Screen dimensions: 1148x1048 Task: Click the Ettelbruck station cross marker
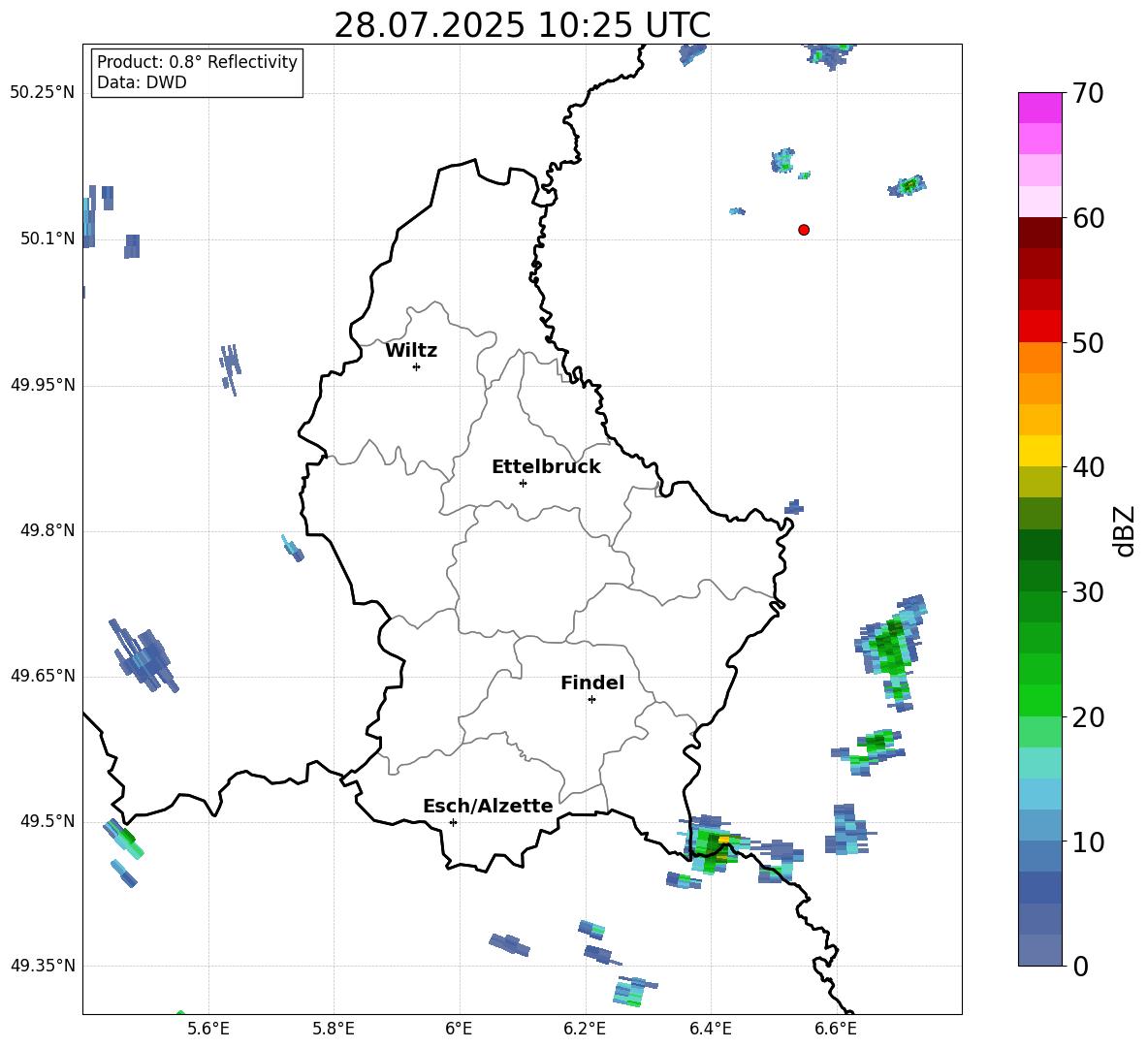(x=523, y=483)
